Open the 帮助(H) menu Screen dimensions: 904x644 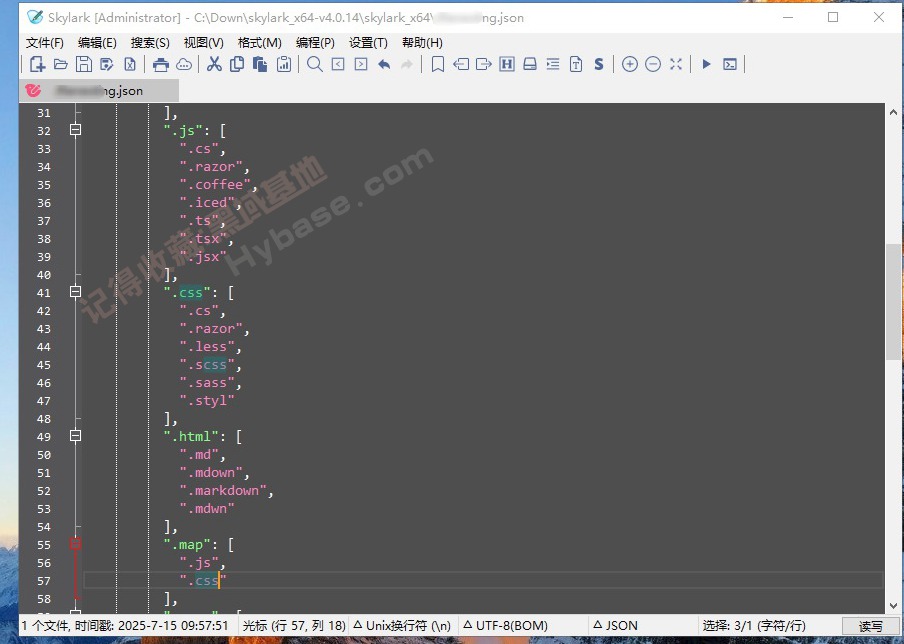pos(422,43)
